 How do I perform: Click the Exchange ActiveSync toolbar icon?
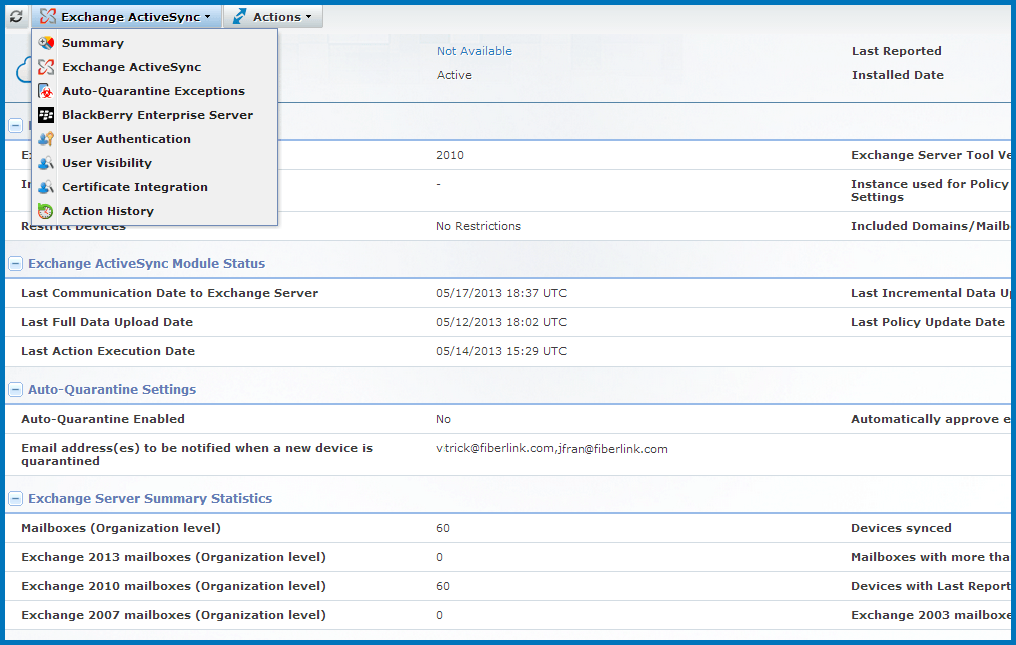pyautogui.click(x=48, y=17)
